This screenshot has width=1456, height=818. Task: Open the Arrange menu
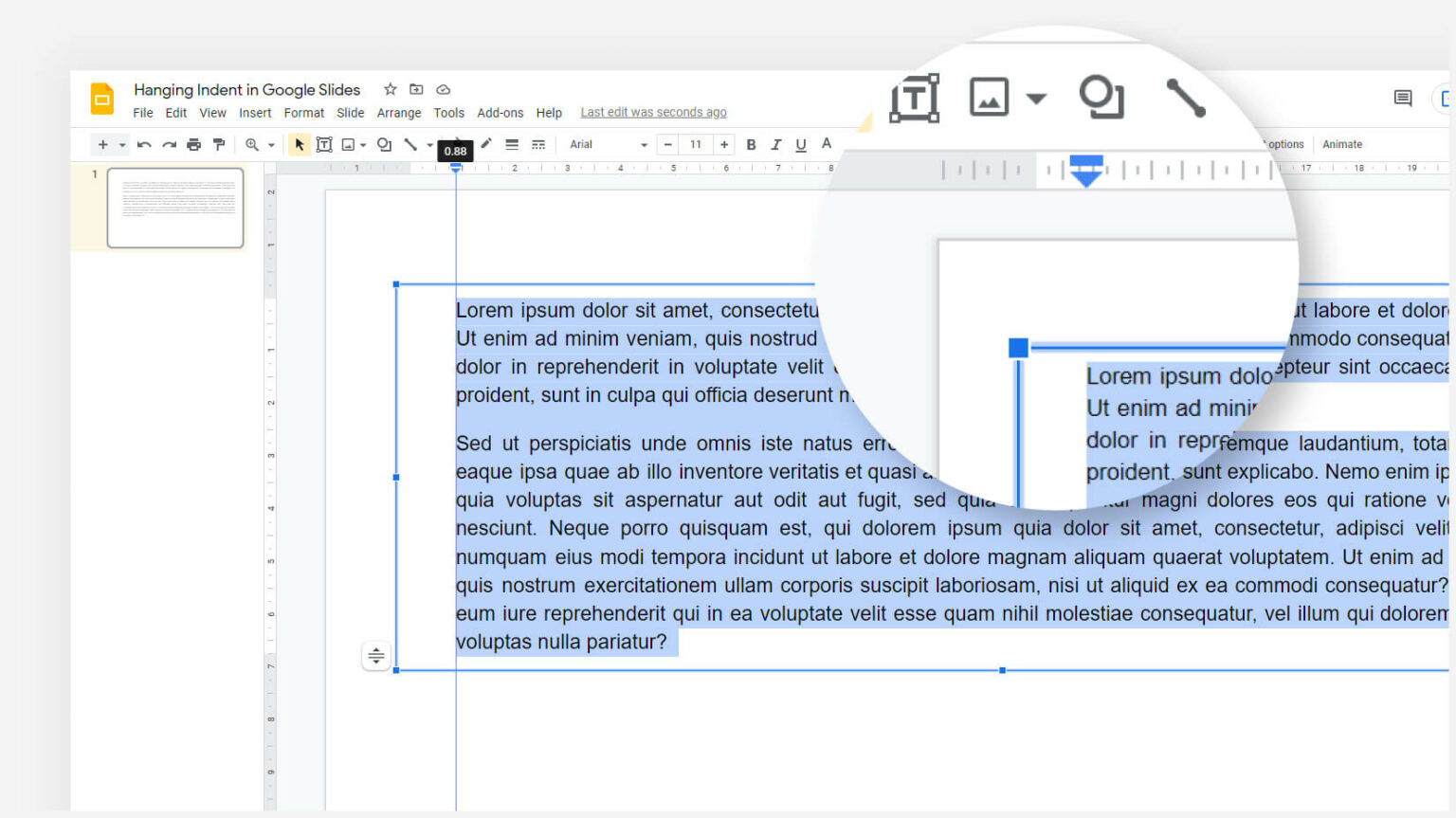click(399, 113)
